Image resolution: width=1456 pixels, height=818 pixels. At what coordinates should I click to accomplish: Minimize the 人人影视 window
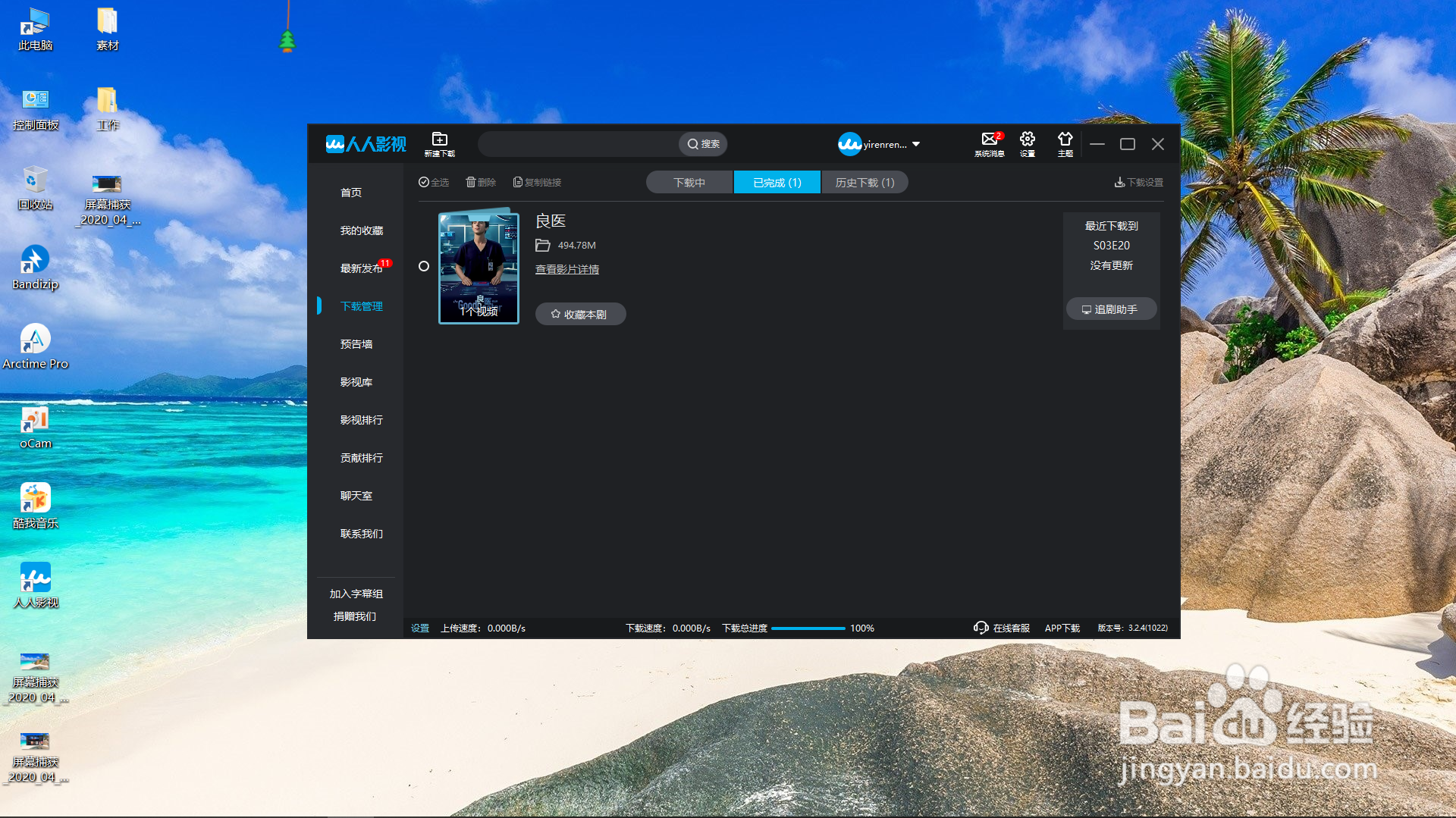point(1097,144)
